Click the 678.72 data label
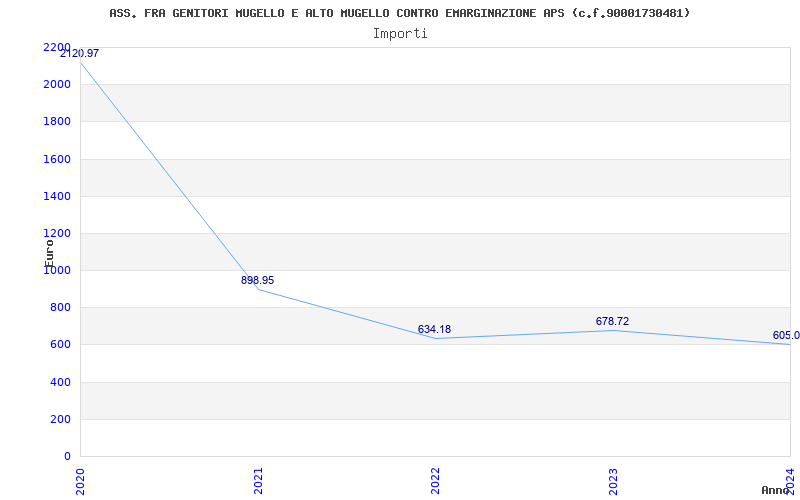The height and width of the screenshot is (500, 800). pyautogui.click(x=612, y=321)
